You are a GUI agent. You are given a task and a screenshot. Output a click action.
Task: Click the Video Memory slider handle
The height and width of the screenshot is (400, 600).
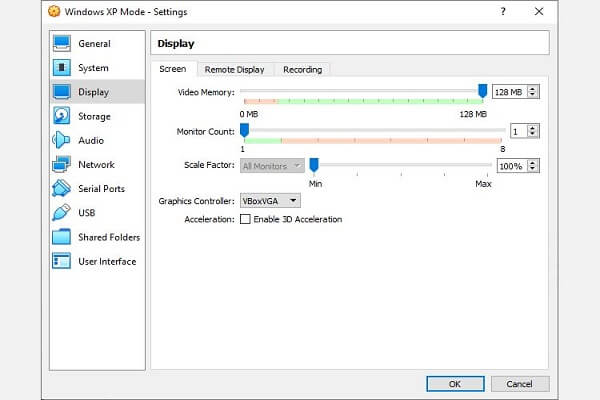(x=483, y=91)
